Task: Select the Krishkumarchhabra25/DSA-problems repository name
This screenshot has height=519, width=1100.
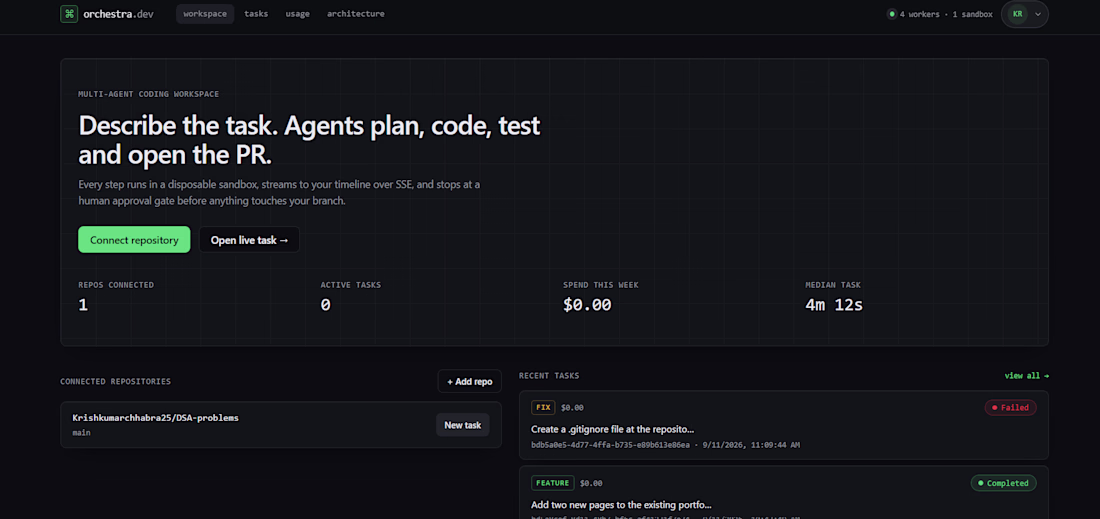Action: pyautogui.click(x=156, y=418)
